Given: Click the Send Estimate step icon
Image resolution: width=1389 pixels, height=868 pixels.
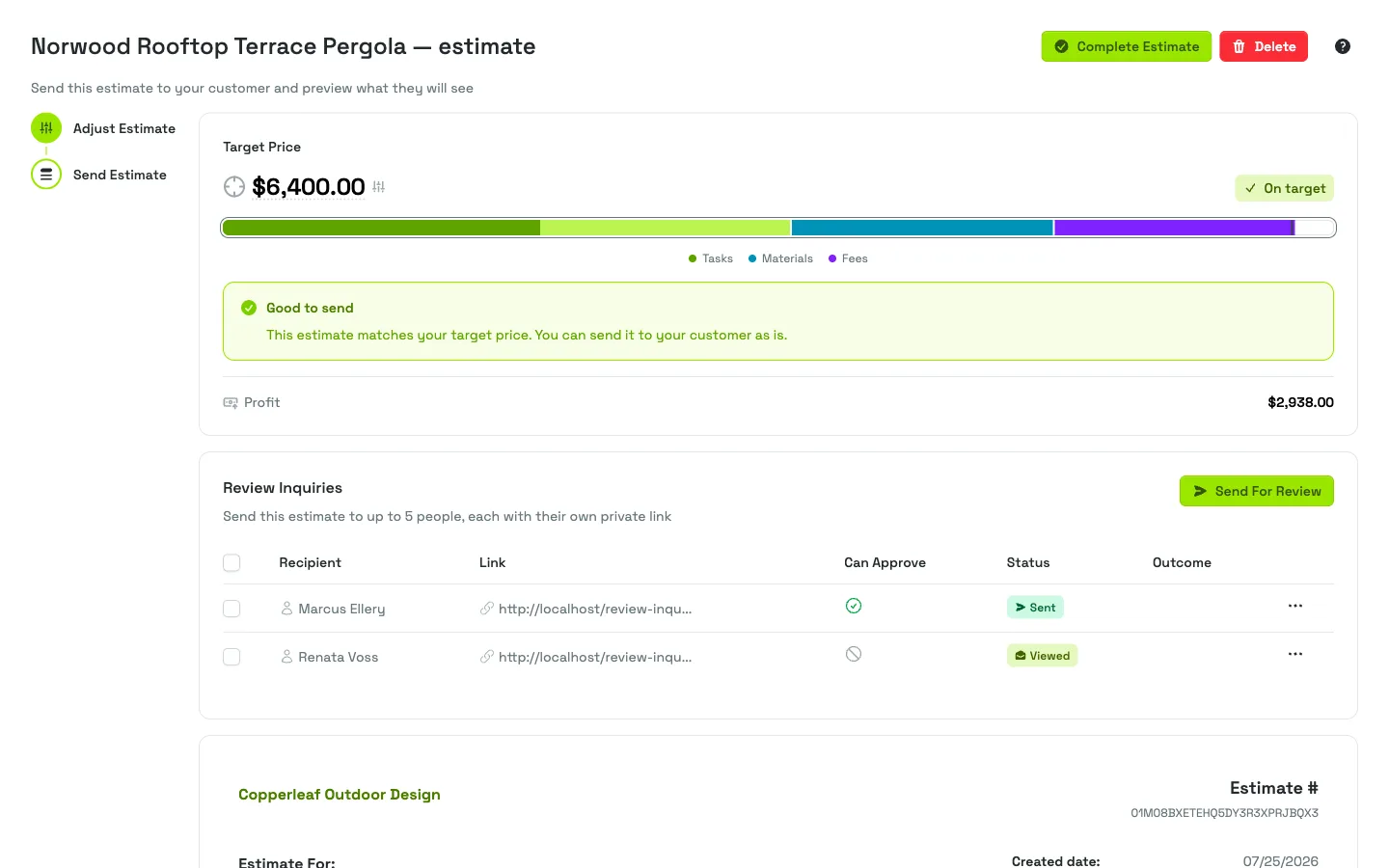Looking at the screenshot, I should (46, 175).
